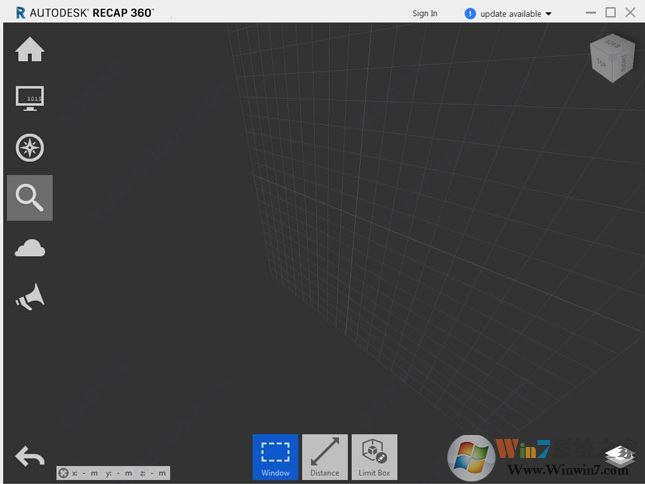The image size is (645, 484).
Task: Click the megaphone feedback icon
Action: click(30, 298)
